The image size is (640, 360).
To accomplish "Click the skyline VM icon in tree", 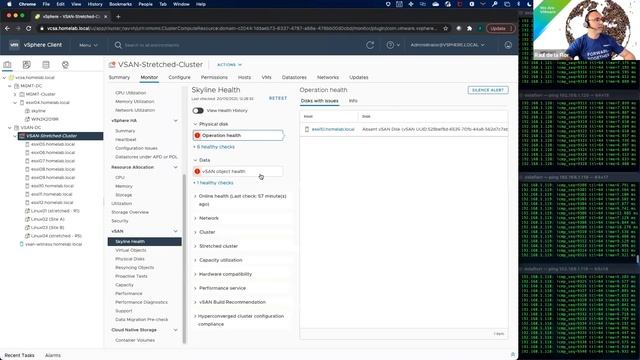I will click(x=27, y=111).
